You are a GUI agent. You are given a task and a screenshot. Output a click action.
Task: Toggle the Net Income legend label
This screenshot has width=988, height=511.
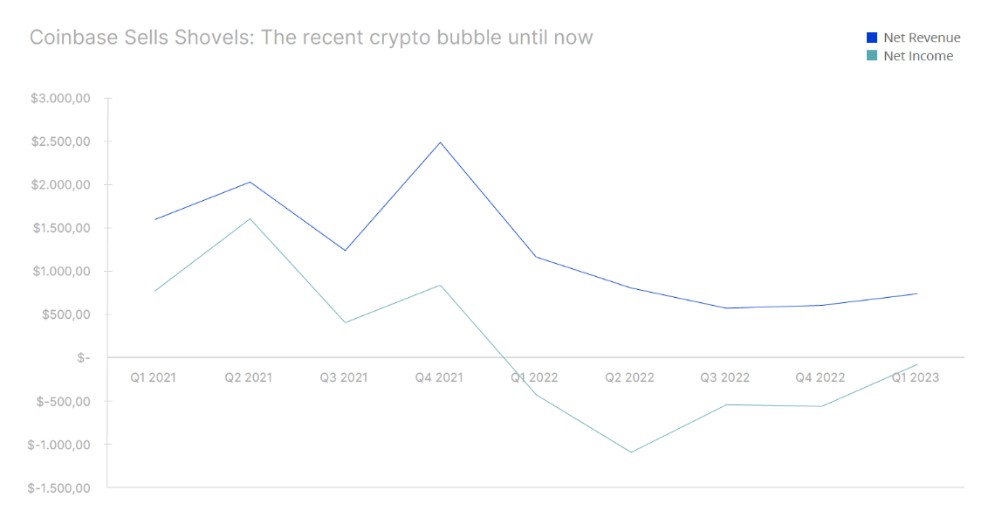tap(918, 55)
